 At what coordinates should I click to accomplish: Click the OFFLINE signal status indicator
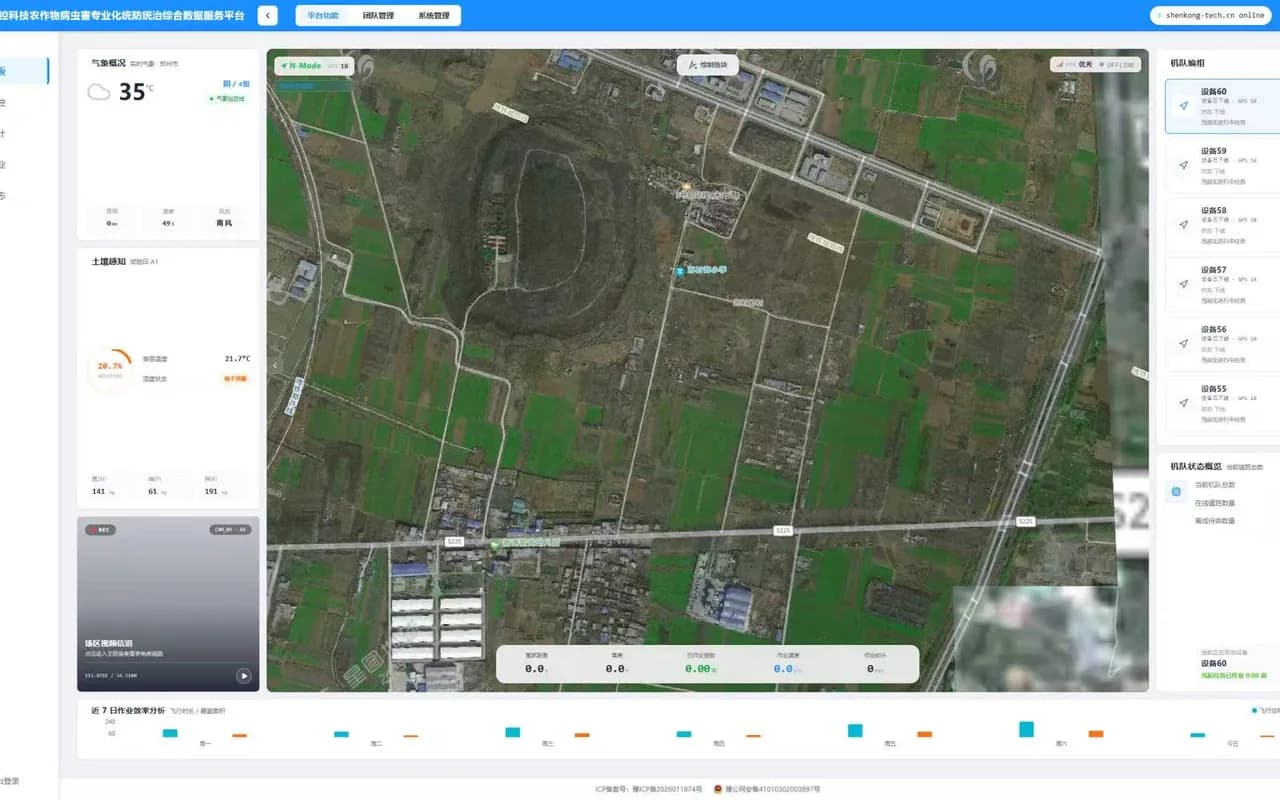[1117, 65]
